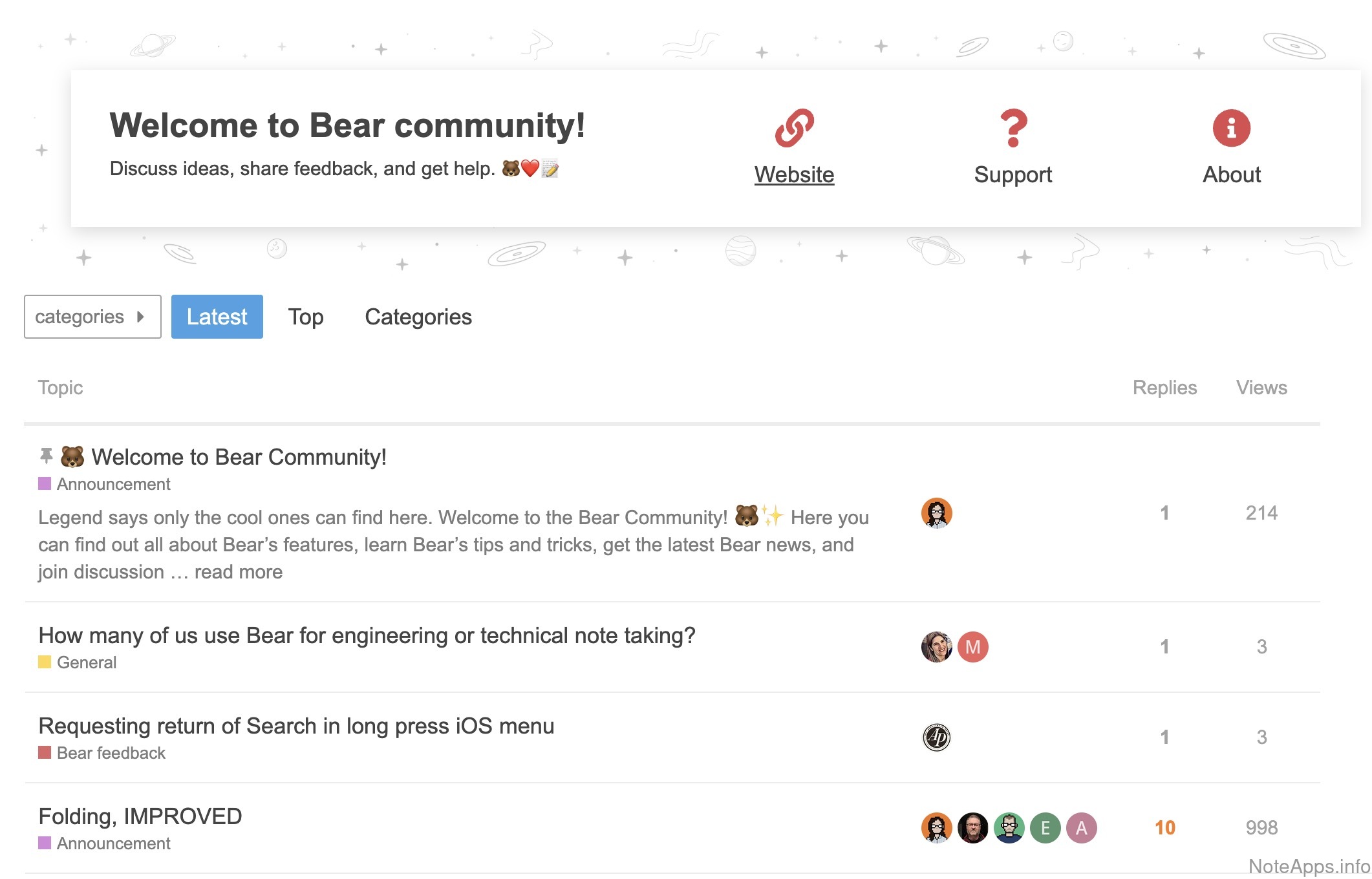Open avatar on Welcome to Bear Community topic
Viewport: 1372px width, 879px height.
click(936, 513)
